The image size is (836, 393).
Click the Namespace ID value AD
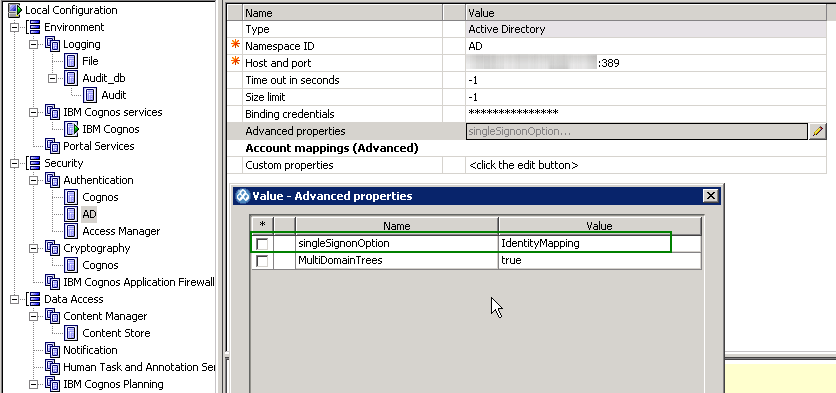click(646, 46)
